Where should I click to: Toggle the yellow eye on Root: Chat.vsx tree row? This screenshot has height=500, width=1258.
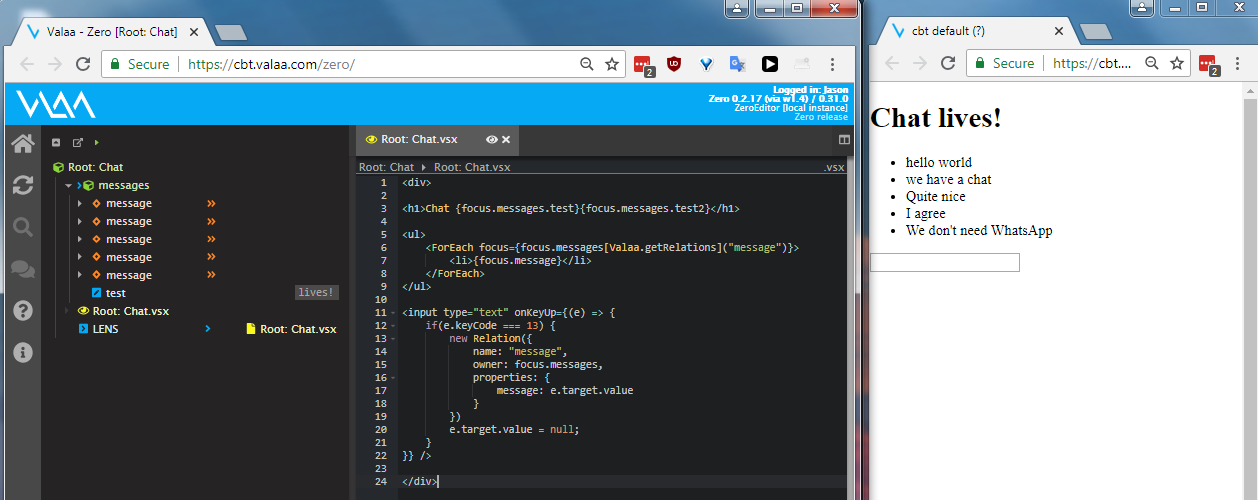pyautogui.click(x=84, y=311)
